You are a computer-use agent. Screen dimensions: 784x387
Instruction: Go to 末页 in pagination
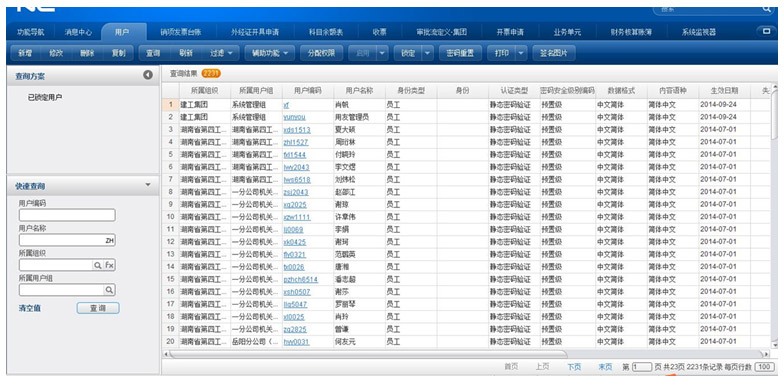click(x=605, y=367)
